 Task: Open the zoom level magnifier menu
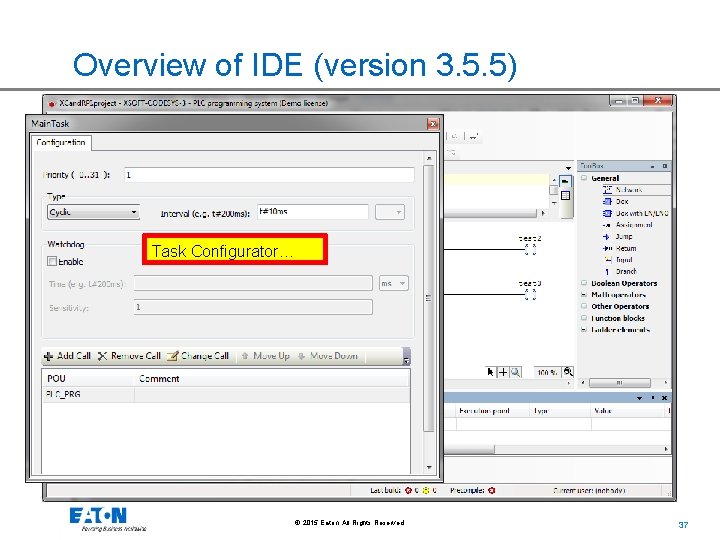pyautogui.click(x=568, y=372)
